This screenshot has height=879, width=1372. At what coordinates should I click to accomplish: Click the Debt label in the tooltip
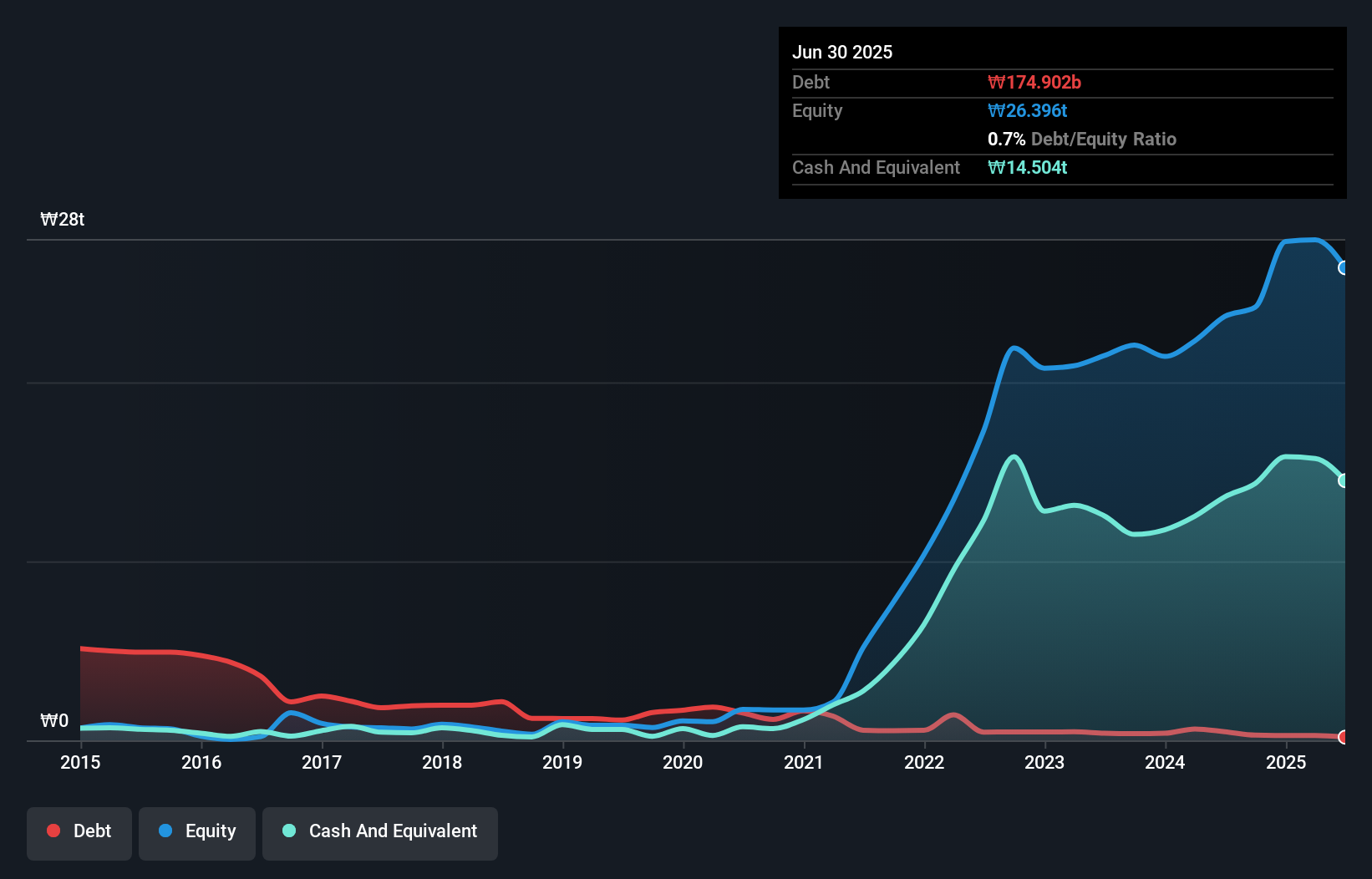tap(810, 82)
